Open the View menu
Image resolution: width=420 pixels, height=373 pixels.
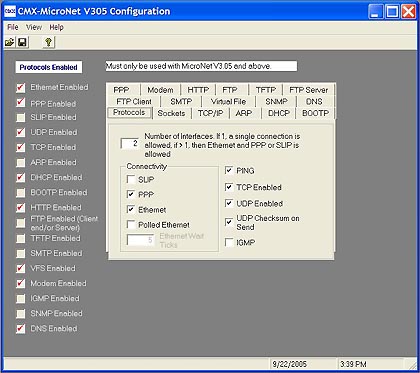(34, 27)
